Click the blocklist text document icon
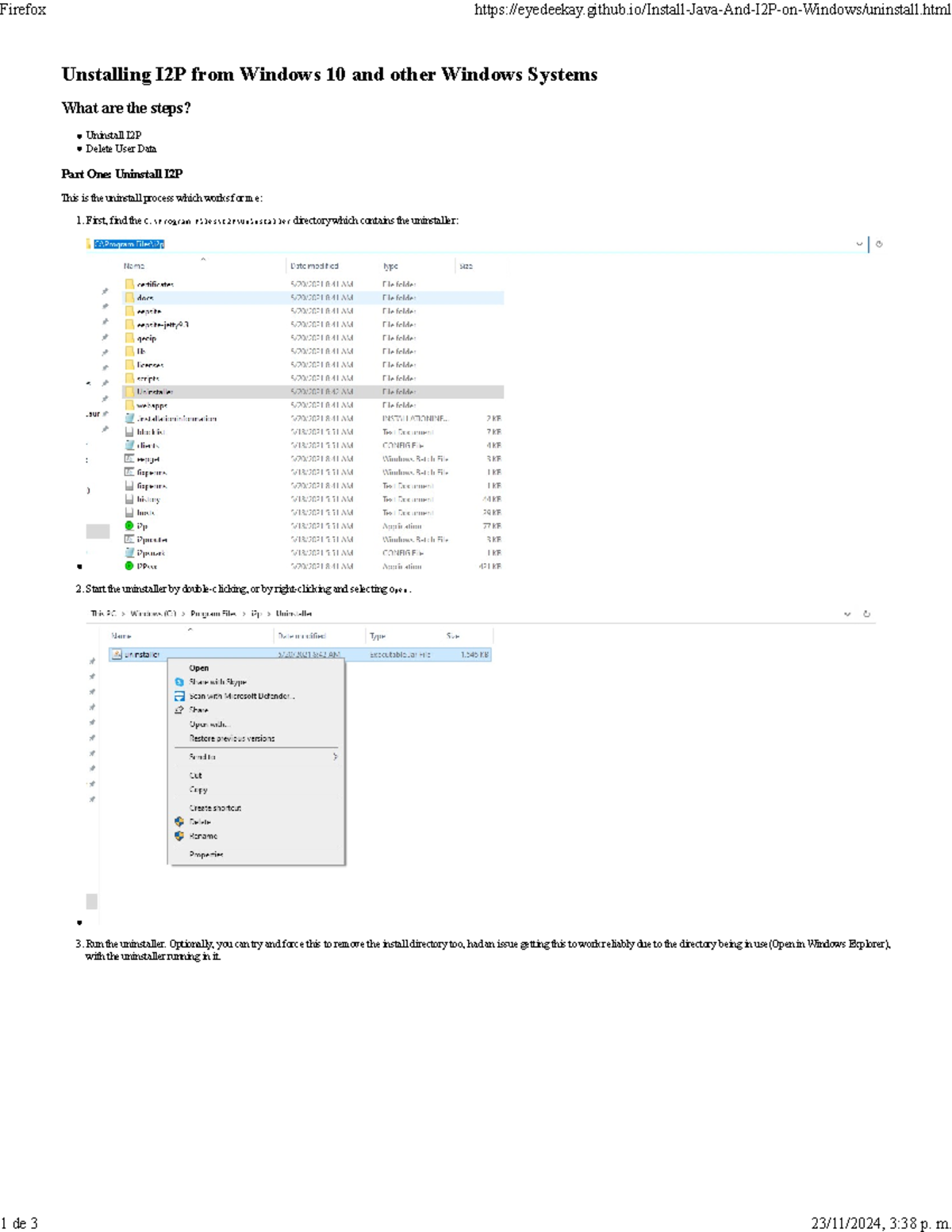The height and width of the screenshot is (1232, 952). coord(129,432)
